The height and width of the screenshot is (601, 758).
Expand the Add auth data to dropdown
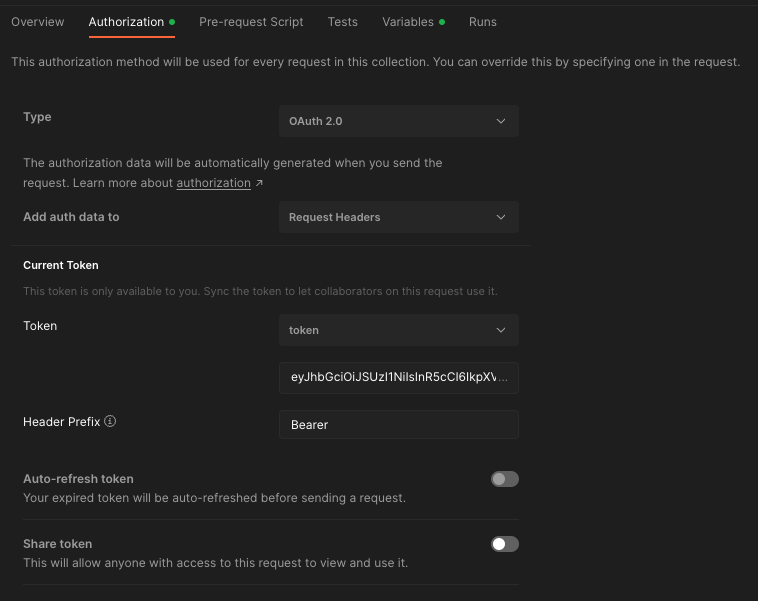pyautogui.click(x=399, y=217)
